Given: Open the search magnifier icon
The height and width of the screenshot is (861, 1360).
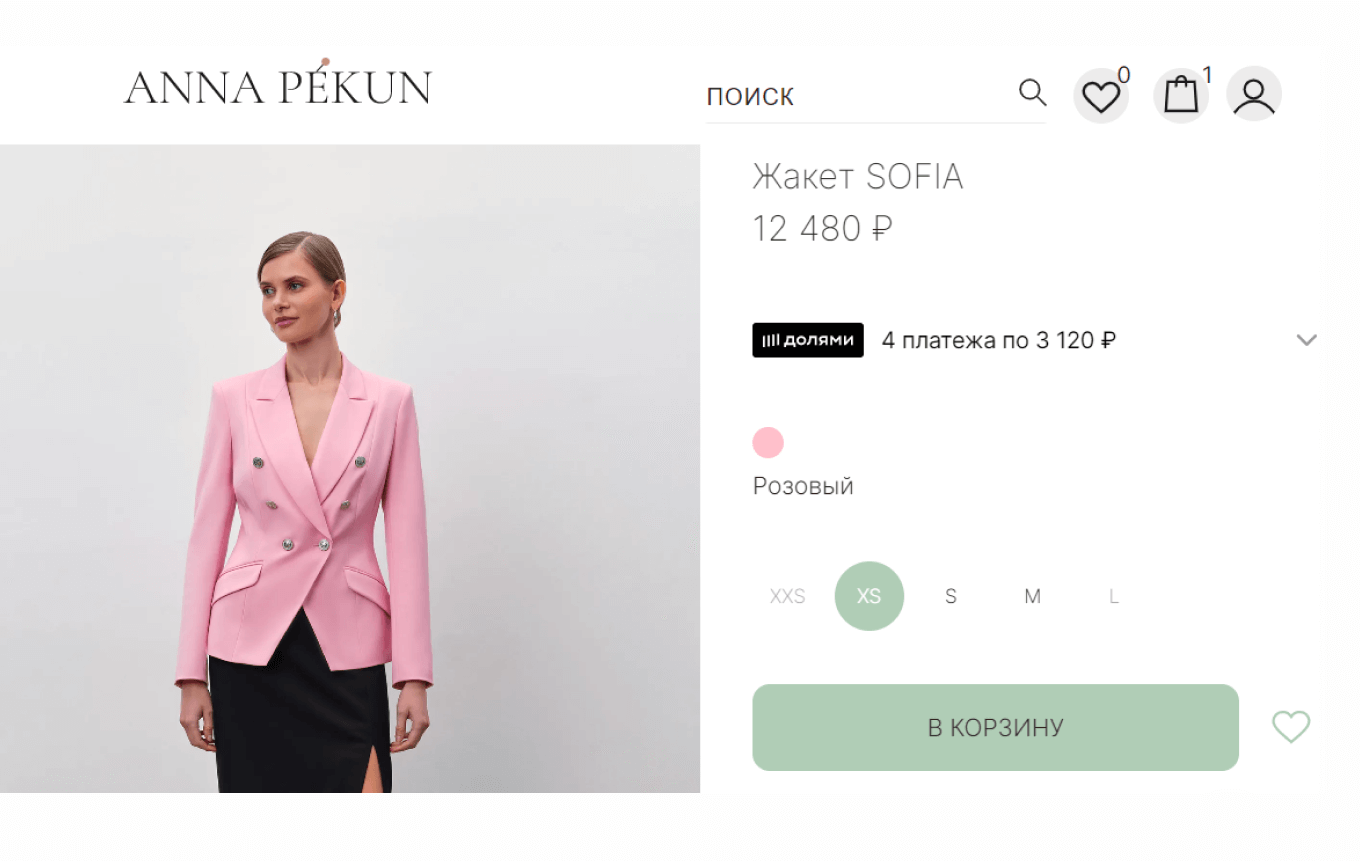Looking at the screenshot, I should 1032,92.
